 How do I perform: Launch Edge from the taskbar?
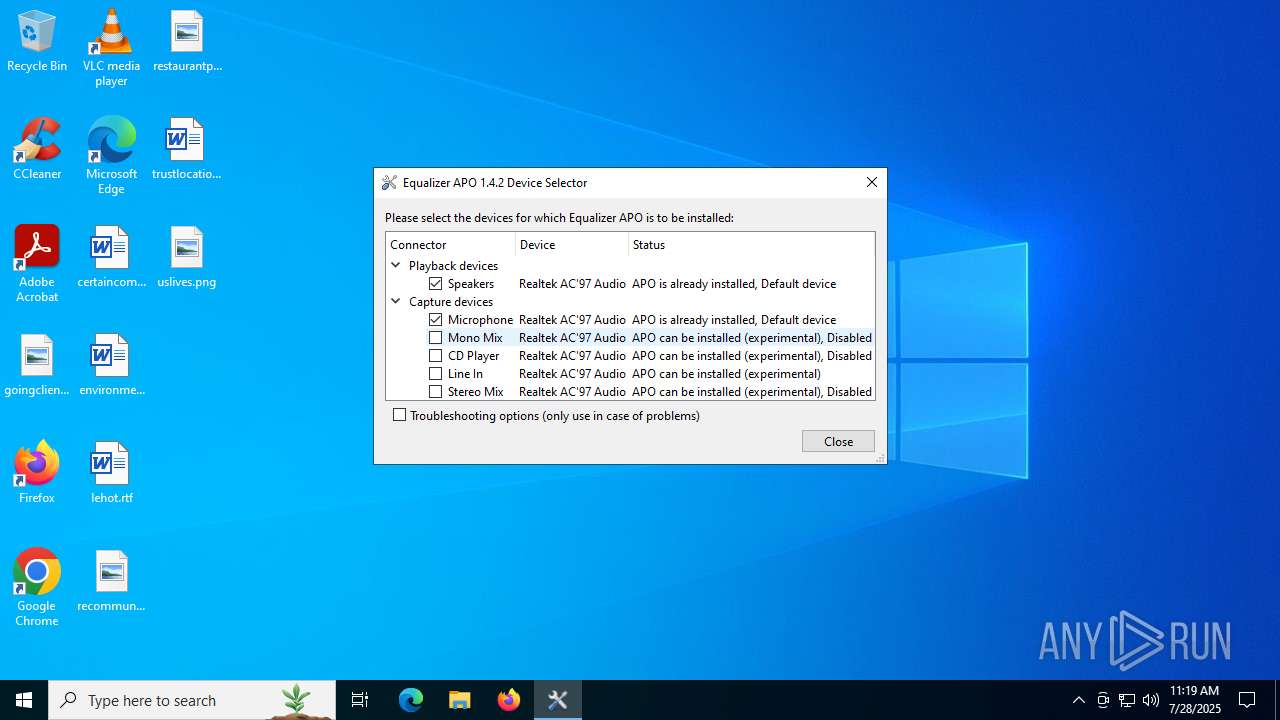click(411, 700)
